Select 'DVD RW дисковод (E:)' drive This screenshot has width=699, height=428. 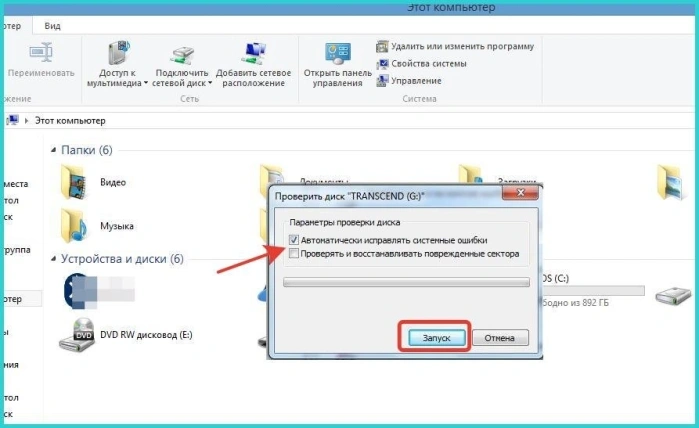pyautogui.click(x=126, y=335)
